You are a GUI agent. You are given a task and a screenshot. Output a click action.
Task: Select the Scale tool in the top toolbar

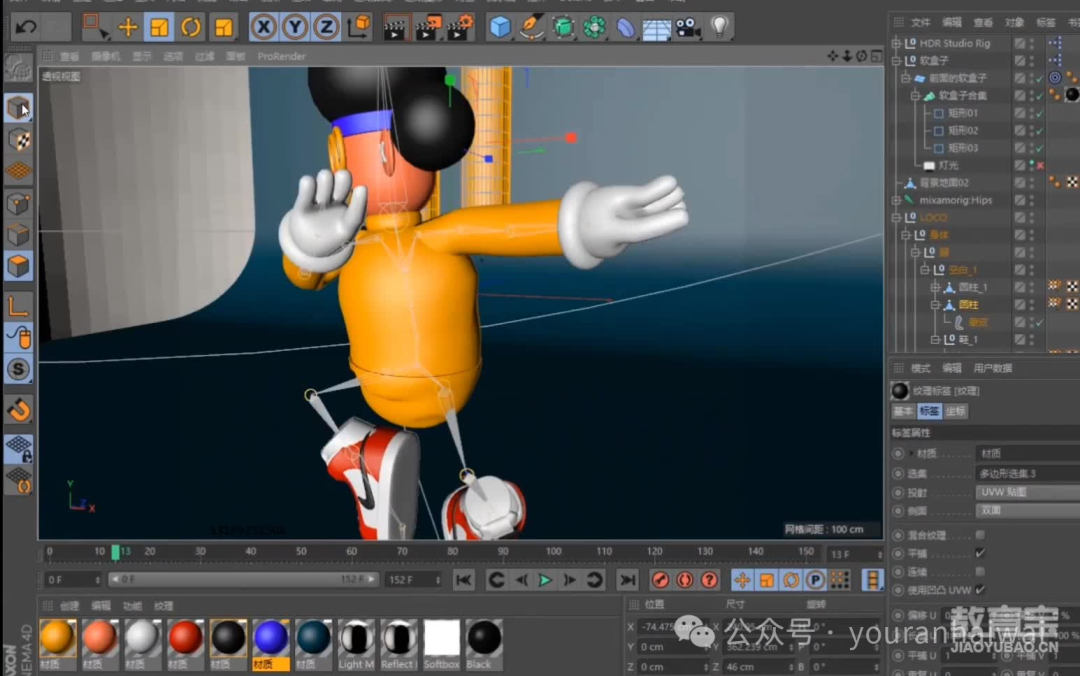[x=159, y=28]
